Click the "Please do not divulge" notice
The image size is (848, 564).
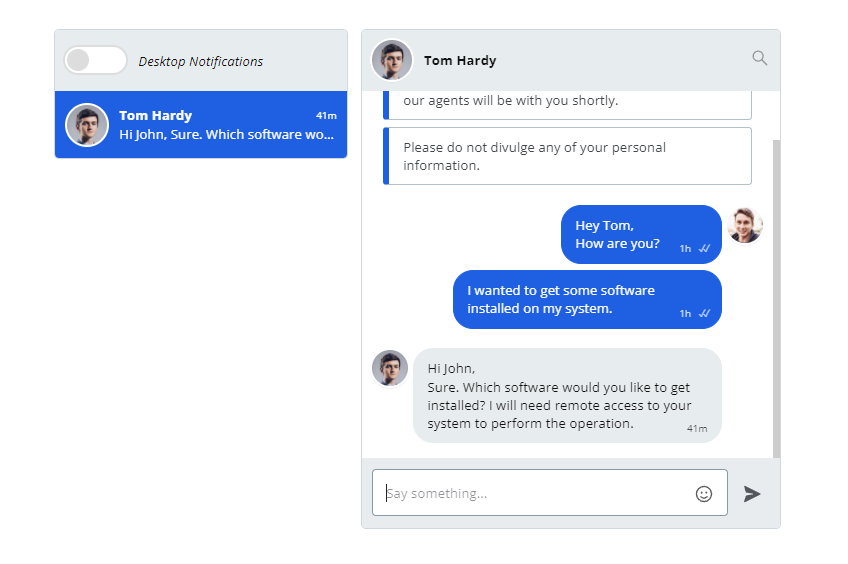[567, 156]
